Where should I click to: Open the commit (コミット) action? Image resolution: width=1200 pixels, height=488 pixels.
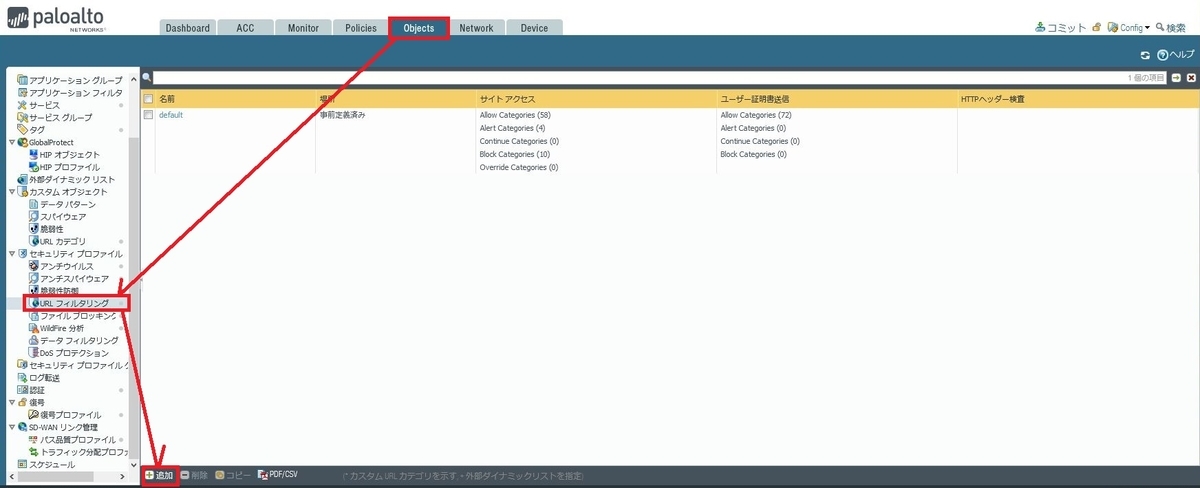click(1061, 28)
